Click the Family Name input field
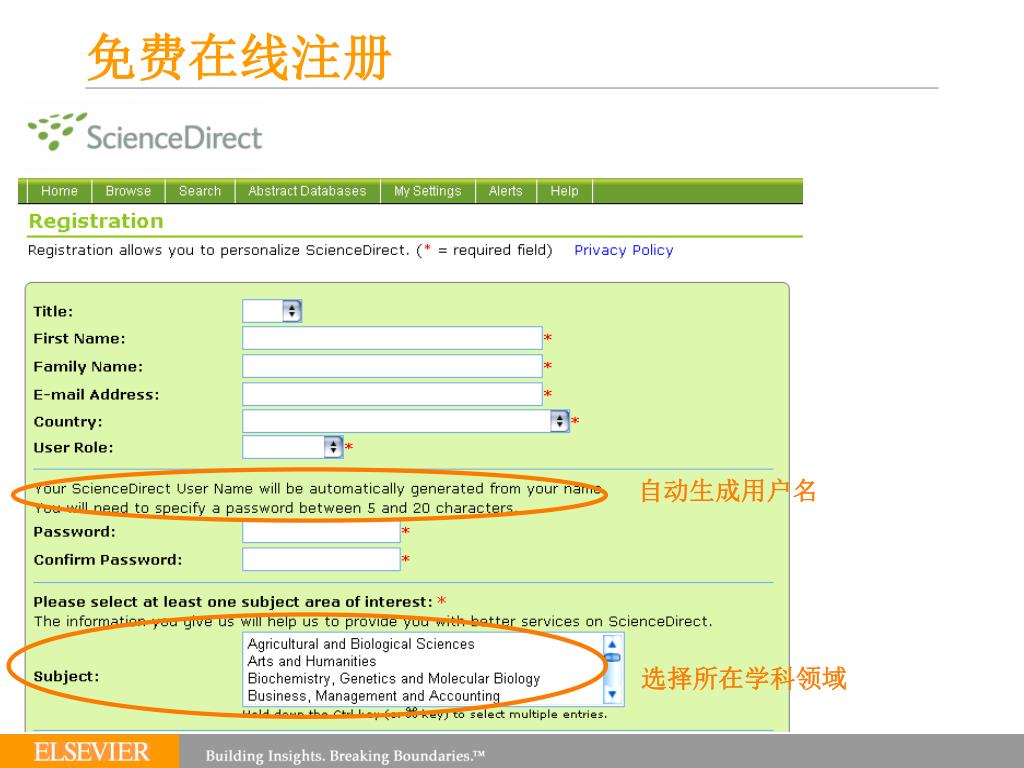 coord(392,366)
